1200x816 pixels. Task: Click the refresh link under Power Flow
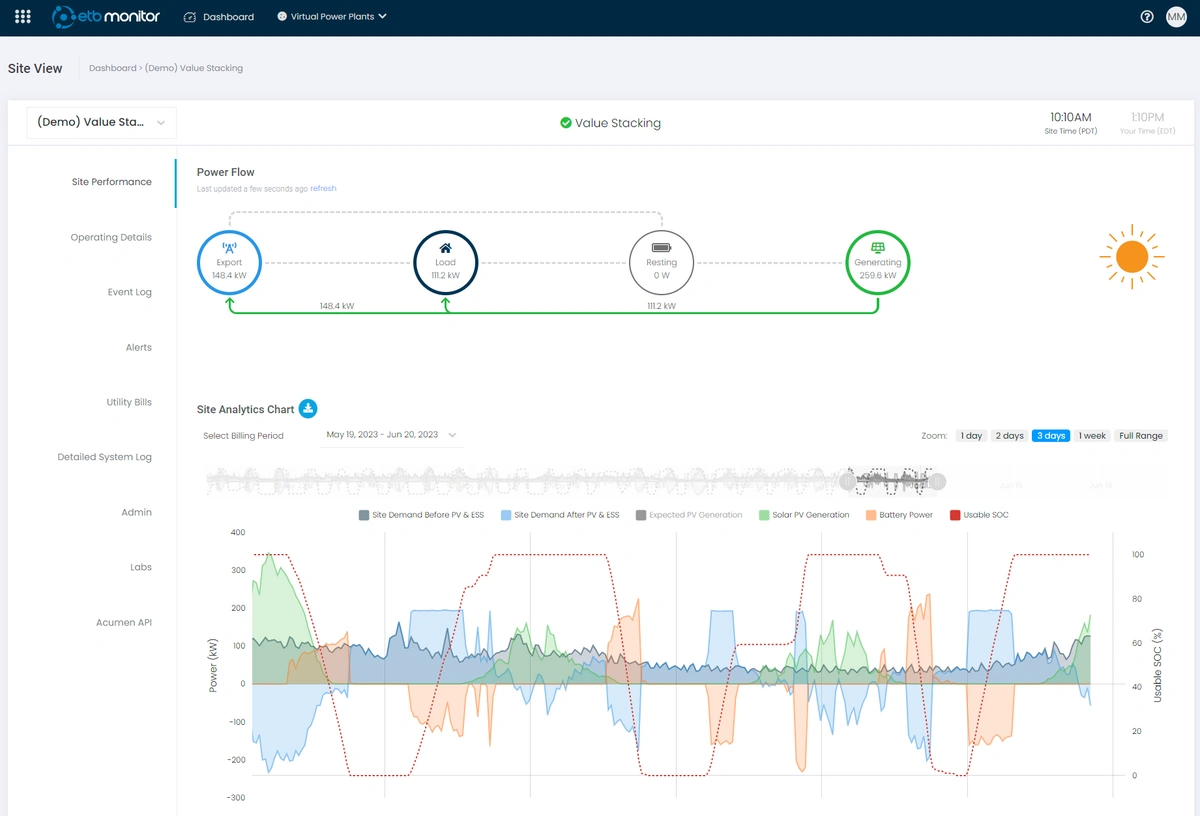click(x=323, y=188)
